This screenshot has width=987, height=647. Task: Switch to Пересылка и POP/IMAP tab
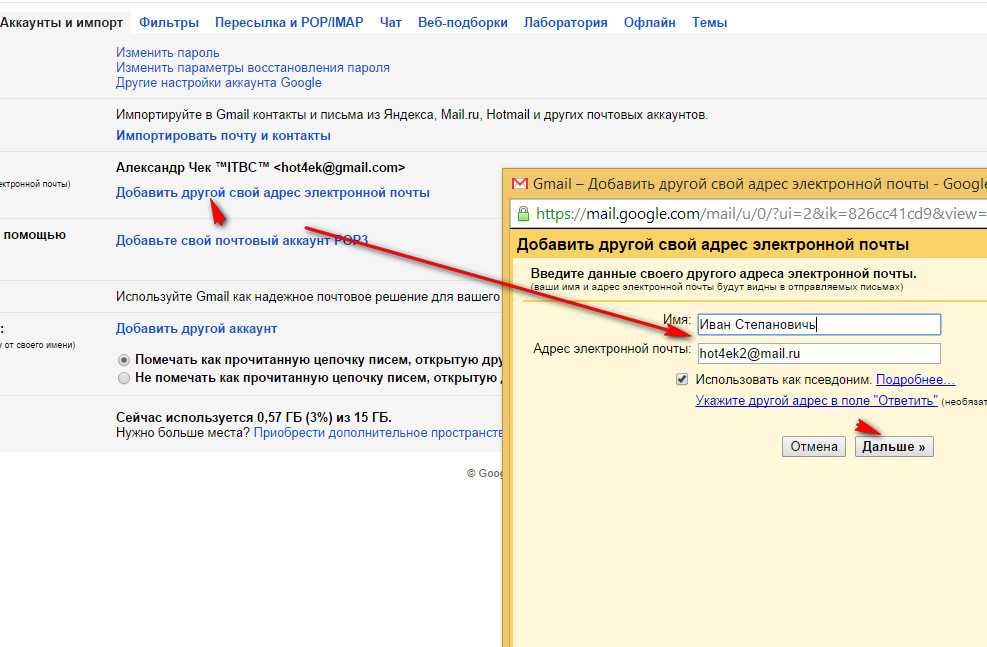289,23
